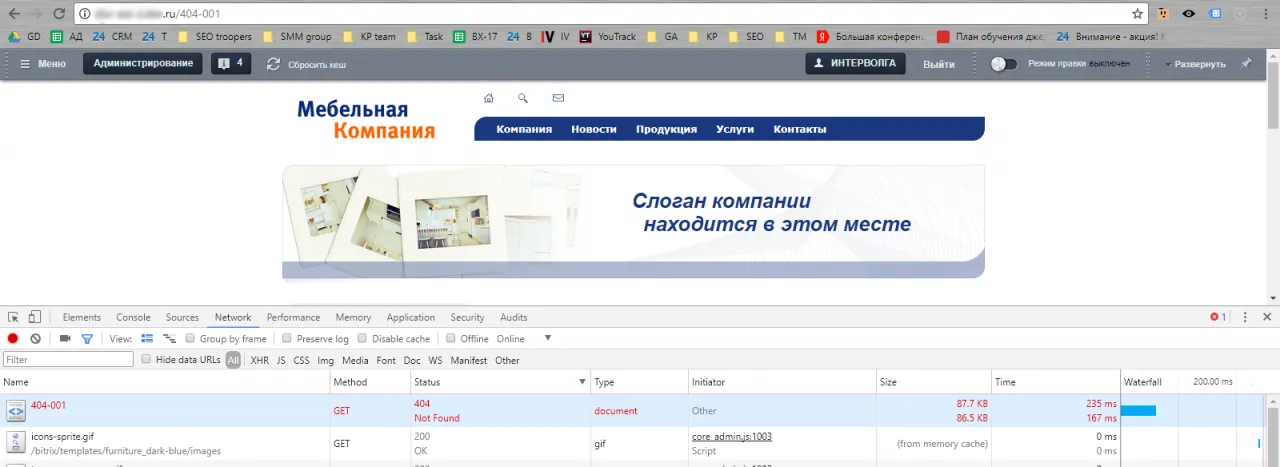
Task: Open the ИНТЕРВОЛГА user profile button
Action: click(x=856, y=64)
